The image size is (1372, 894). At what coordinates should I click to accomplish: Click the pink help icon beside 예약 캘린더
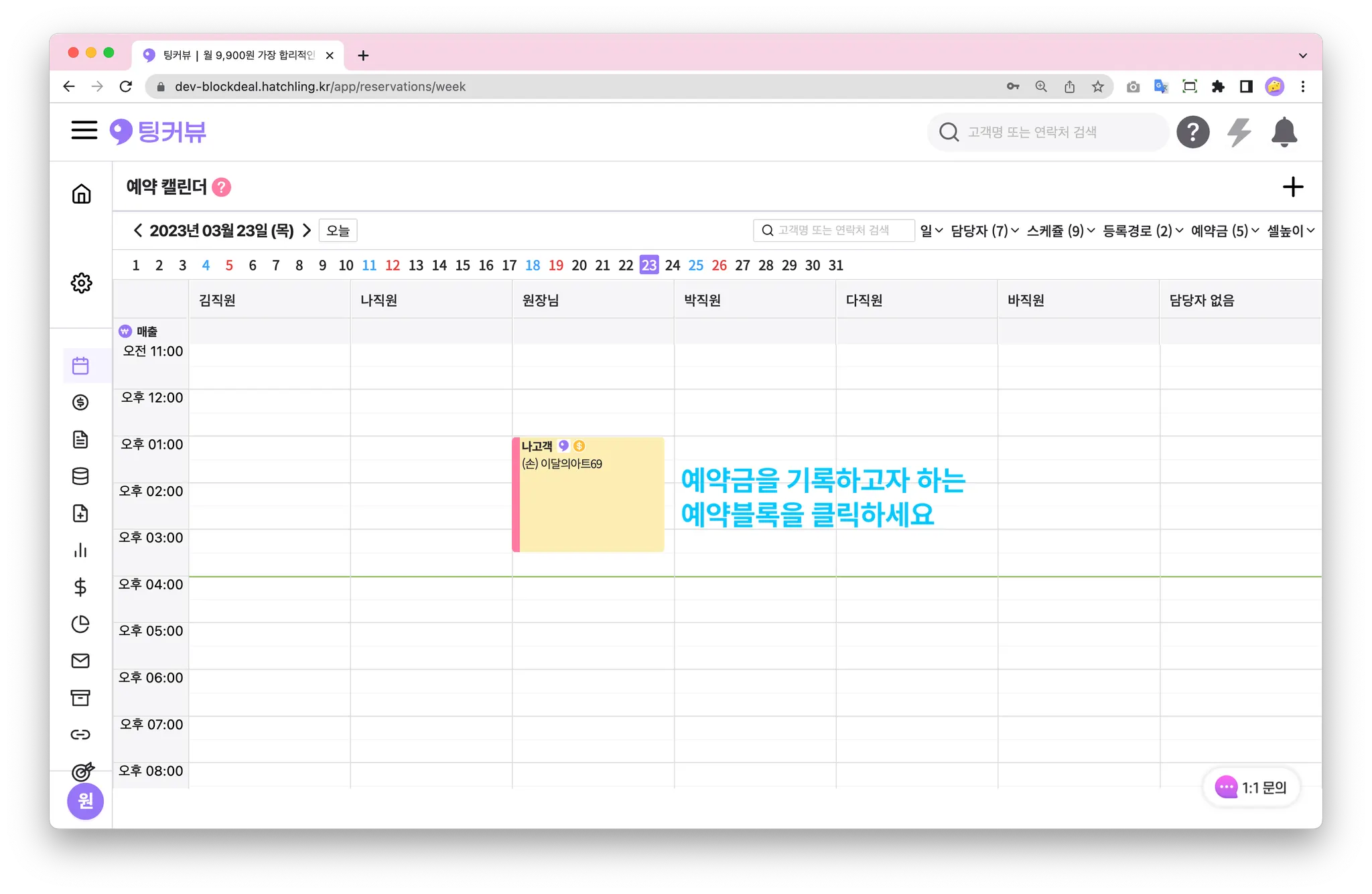pyautogui.click(x=222, y=188)
